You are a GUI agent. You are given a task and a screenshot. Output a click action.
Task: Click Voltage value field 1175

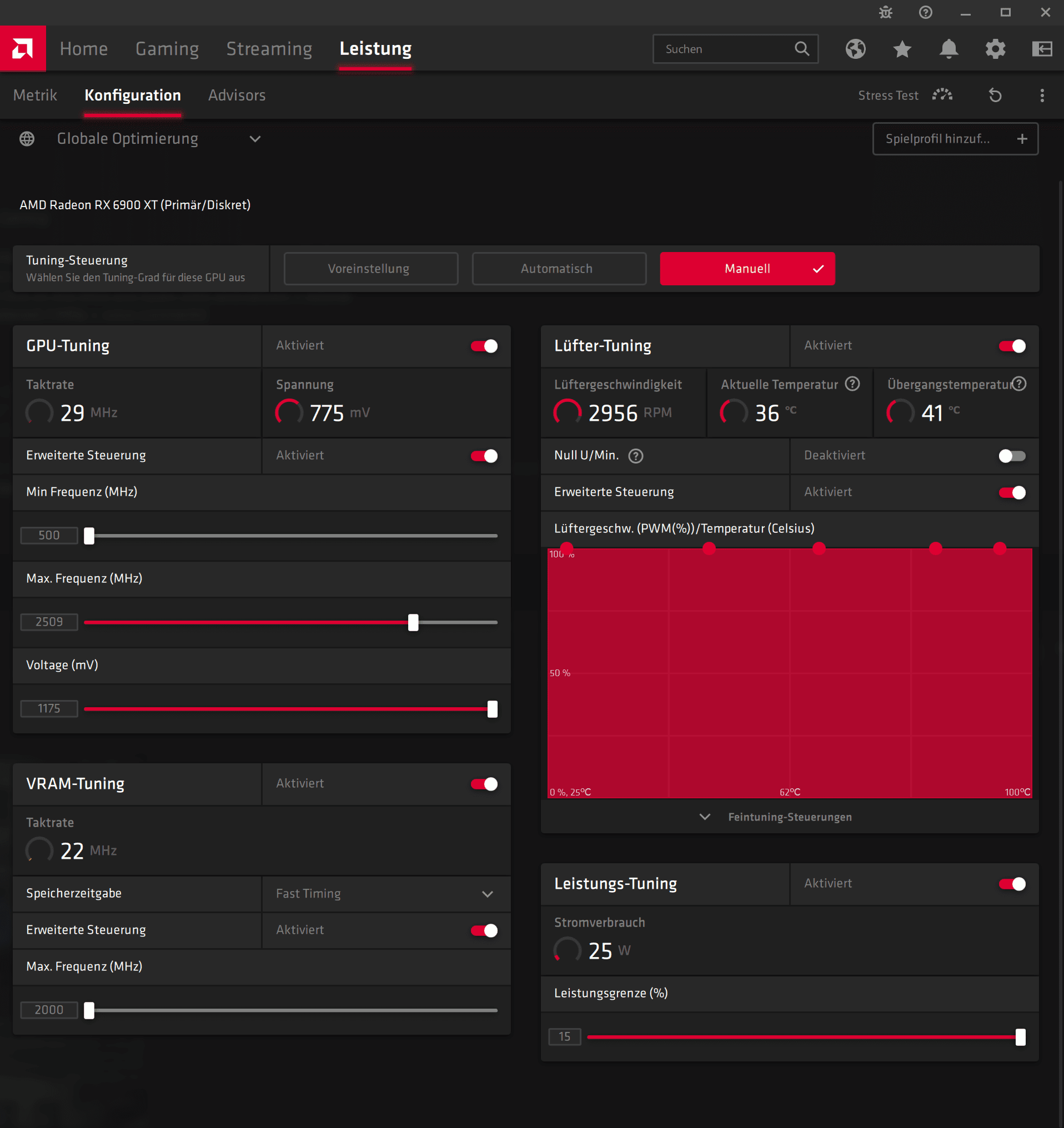pos(49,709)
